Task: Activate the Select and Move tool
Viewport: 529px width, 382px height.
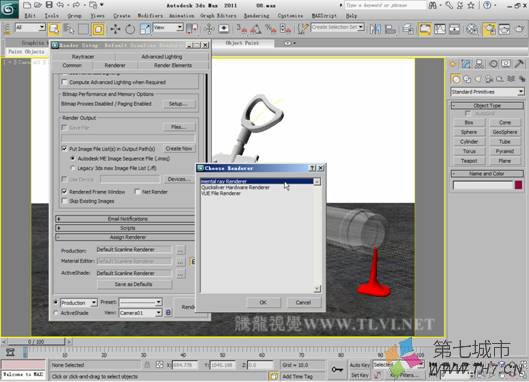Action: pyautogui.click(x=115, y=29)
